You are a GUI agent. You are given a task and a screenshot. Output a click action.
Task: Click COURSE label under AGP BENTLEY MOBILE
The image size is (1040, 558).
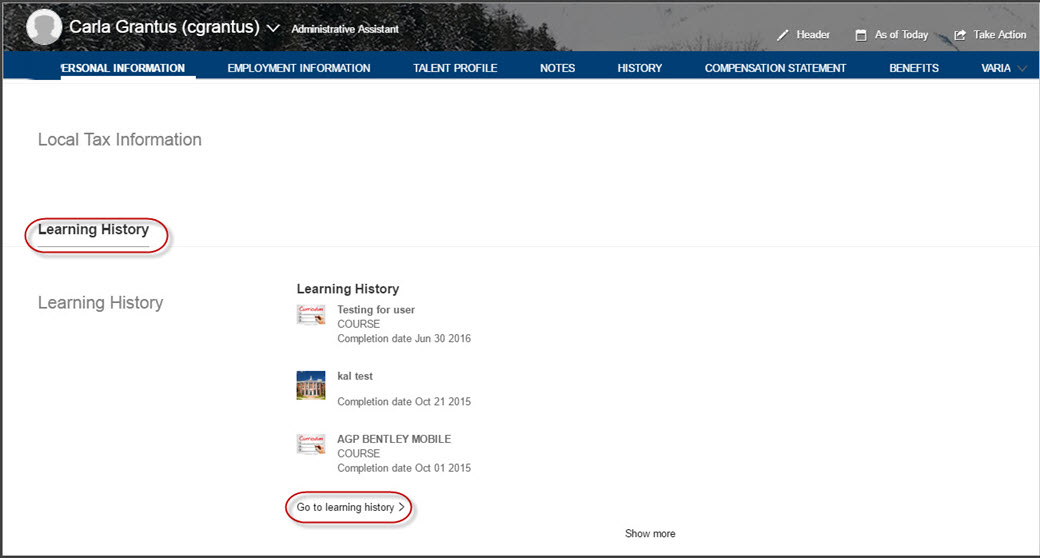point(358,453)
